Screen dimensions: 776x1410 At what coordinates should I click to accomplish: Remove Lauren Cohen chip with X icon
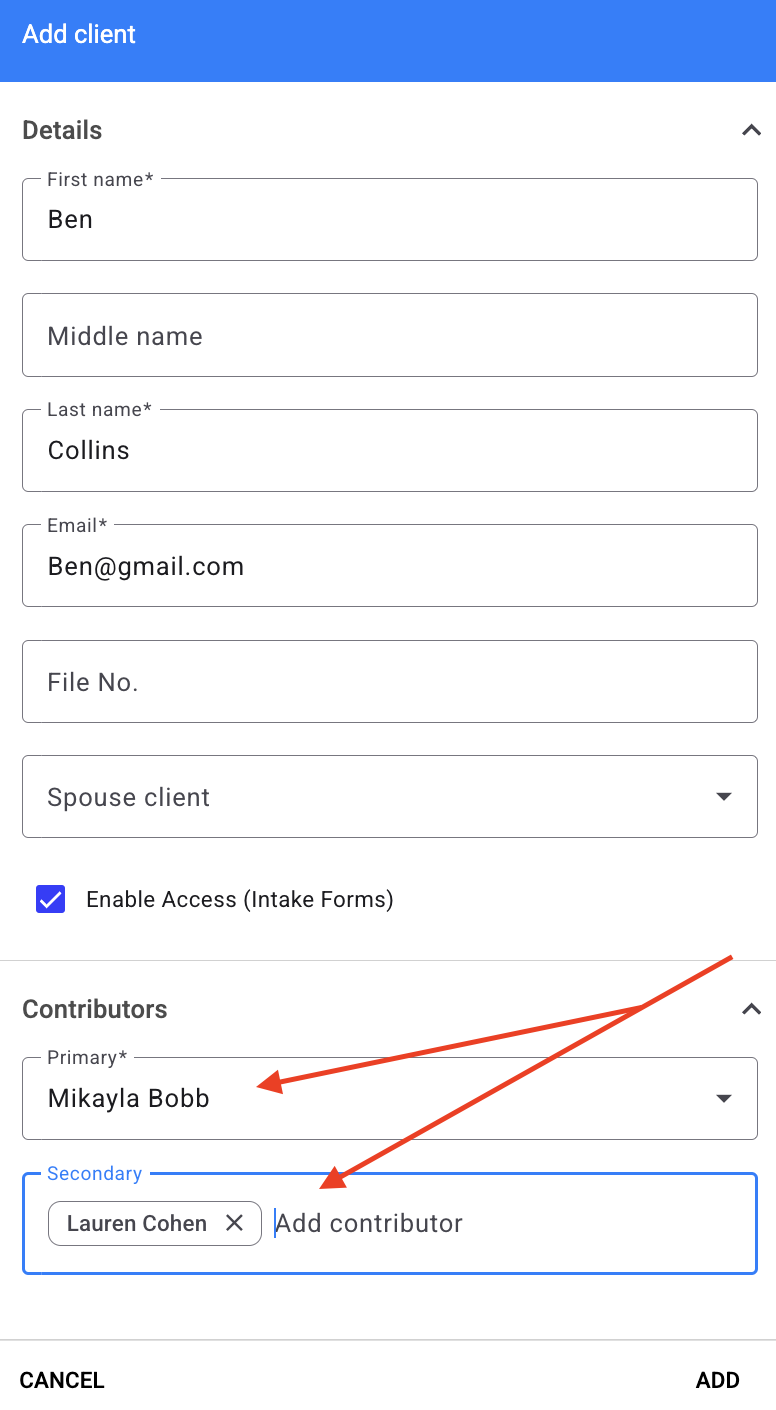coord(235,1223)
